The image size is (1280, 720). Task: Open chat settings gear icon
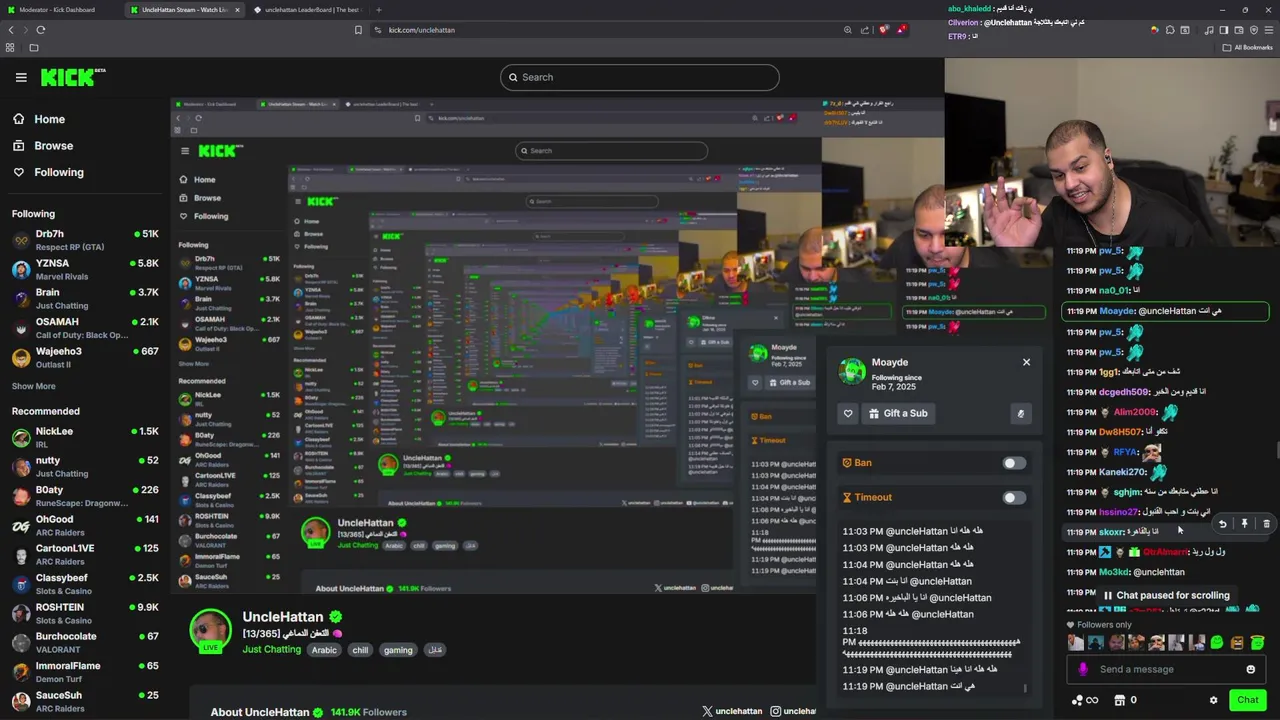tap(1213, 700)
